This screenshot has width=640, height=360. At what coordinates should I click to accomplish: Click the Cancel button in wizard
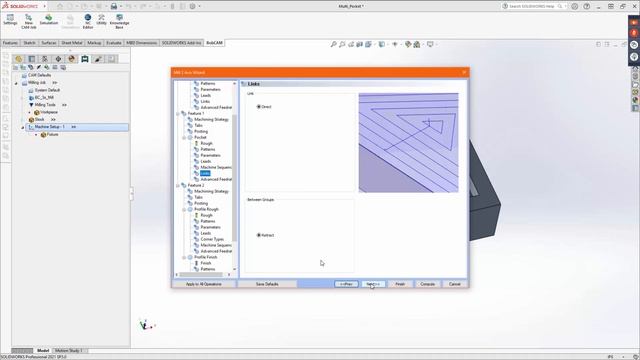click(x=455, y=284)
